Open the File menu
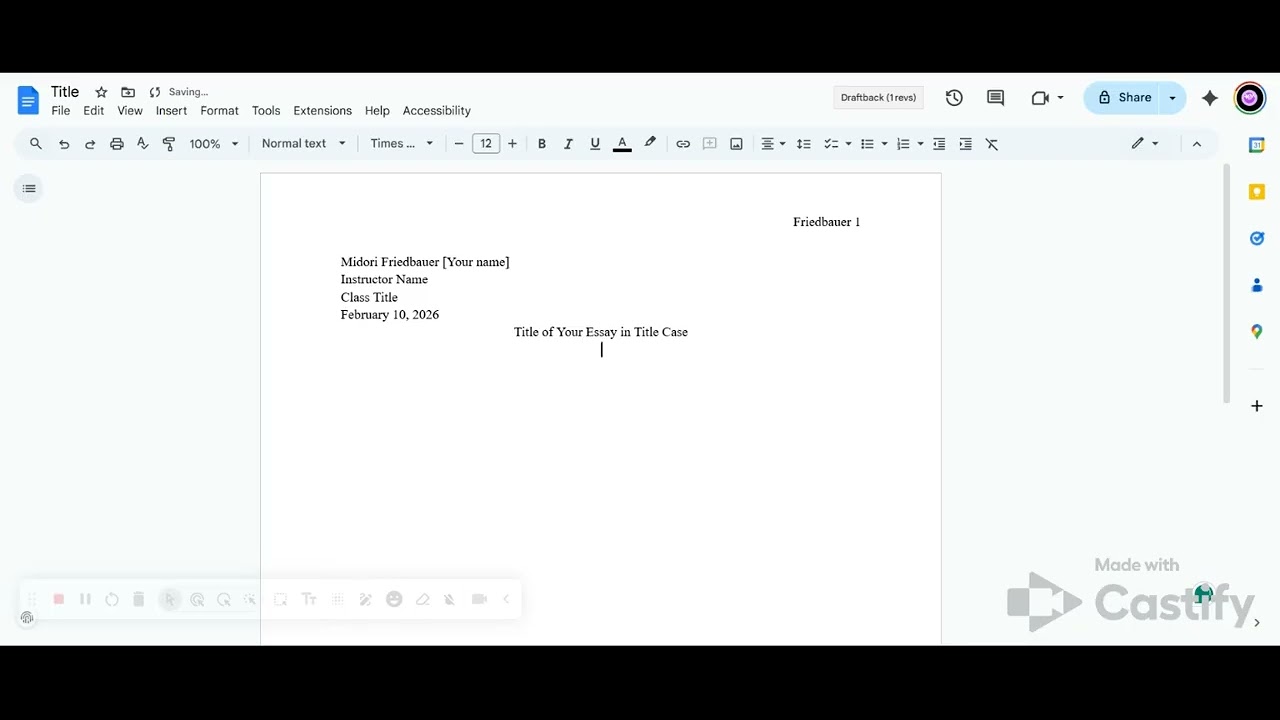 [x=61, y=111]
